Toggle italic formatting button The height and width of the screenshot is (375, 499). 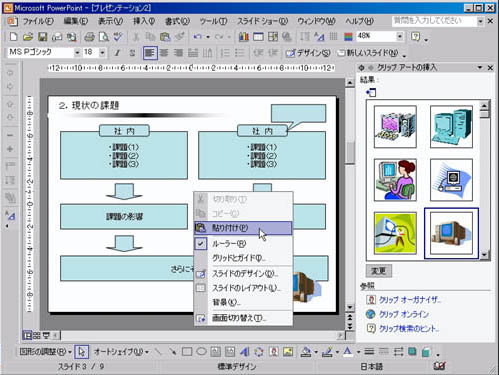click(117, 53)
